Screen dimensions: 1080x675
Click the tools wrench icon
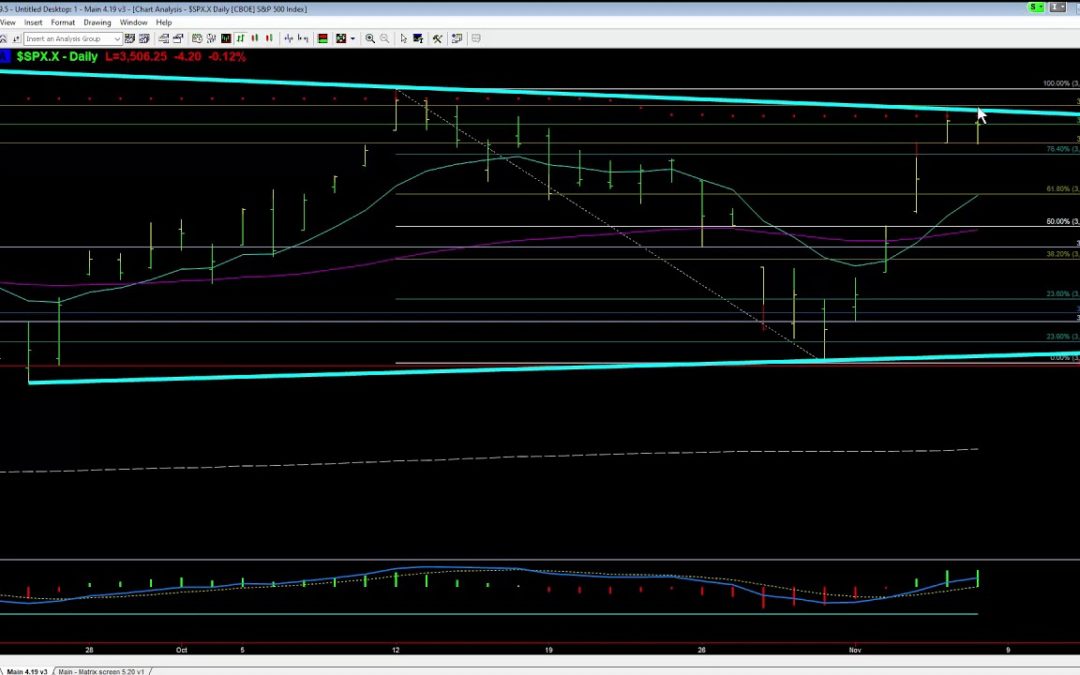(x=437, y=39)
